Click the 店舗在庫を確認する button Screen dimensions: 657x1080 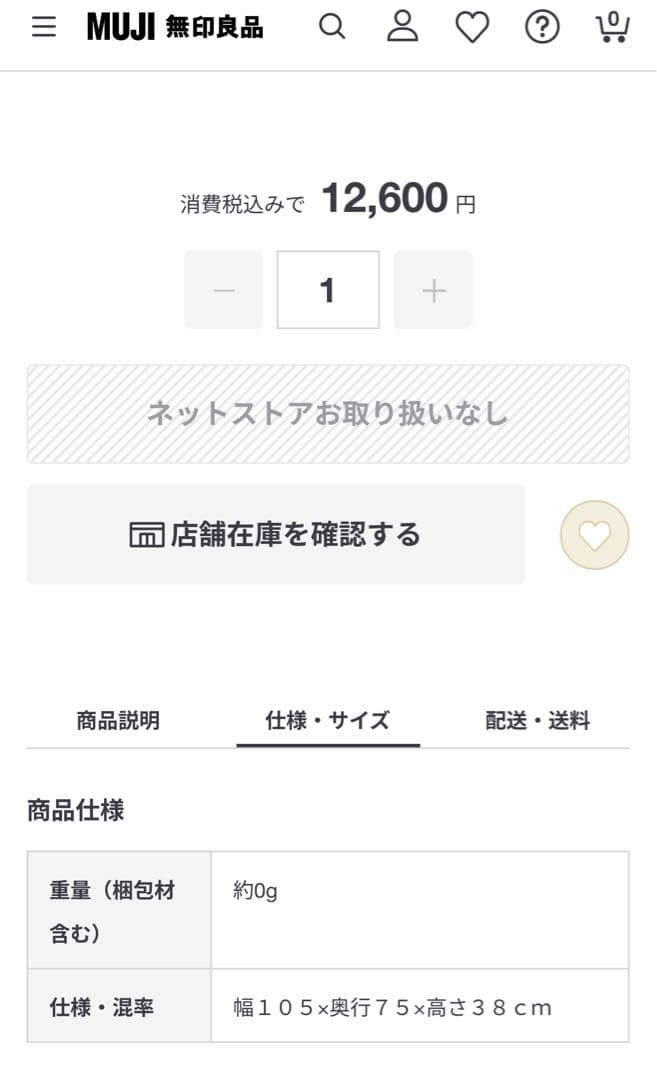tap(276, 534)
